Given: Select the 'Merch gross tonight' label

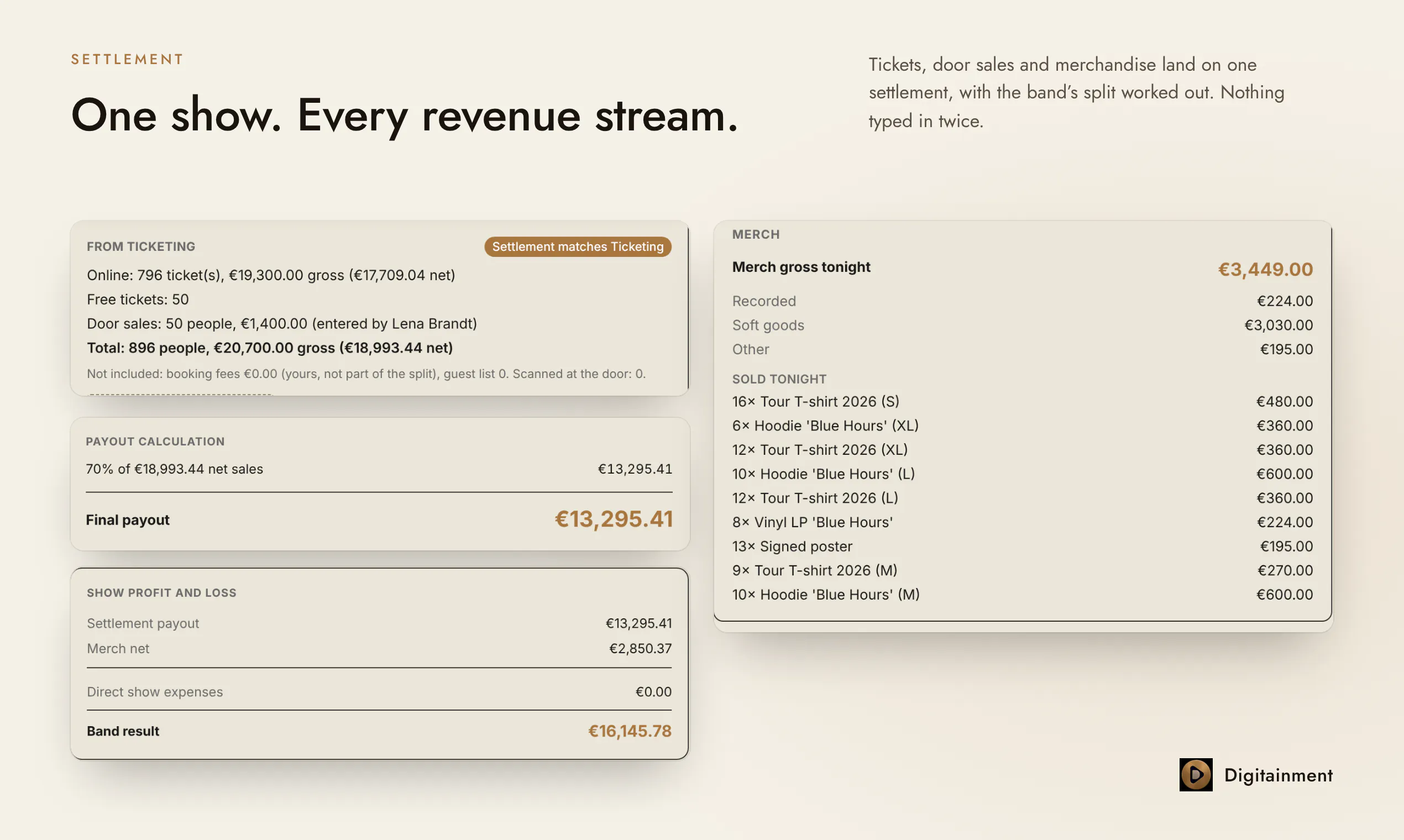Looking at the screenshot, I should pos(801,267).
